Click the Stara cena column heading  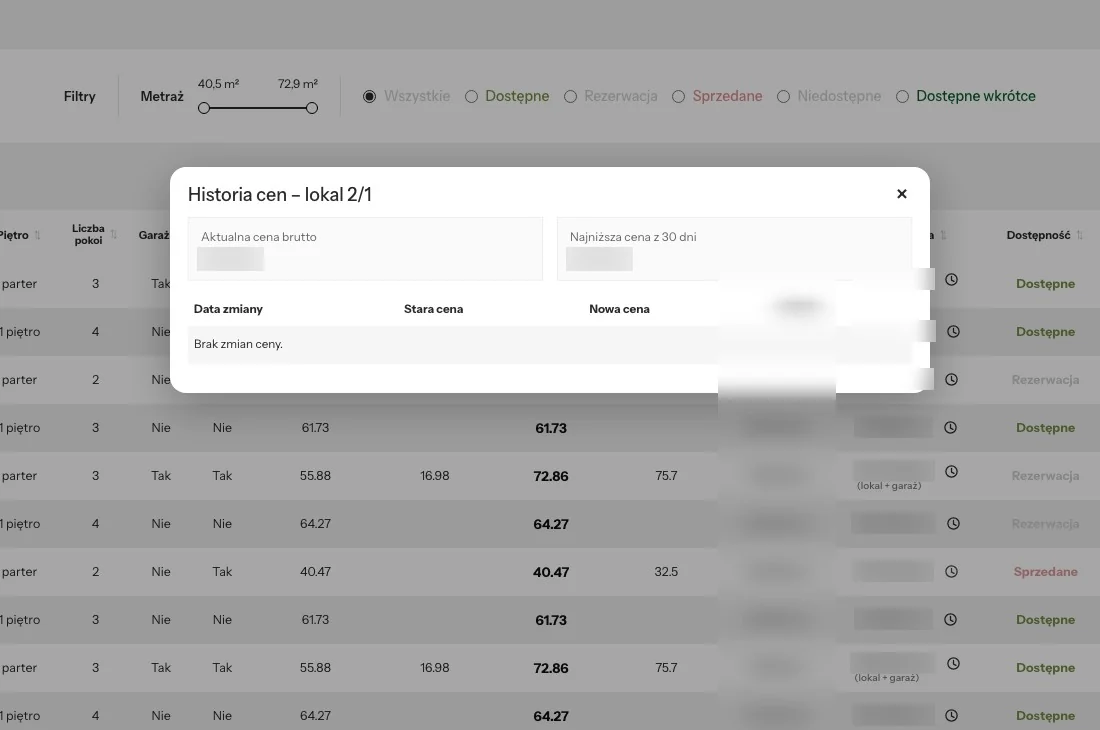coord(434,309)
